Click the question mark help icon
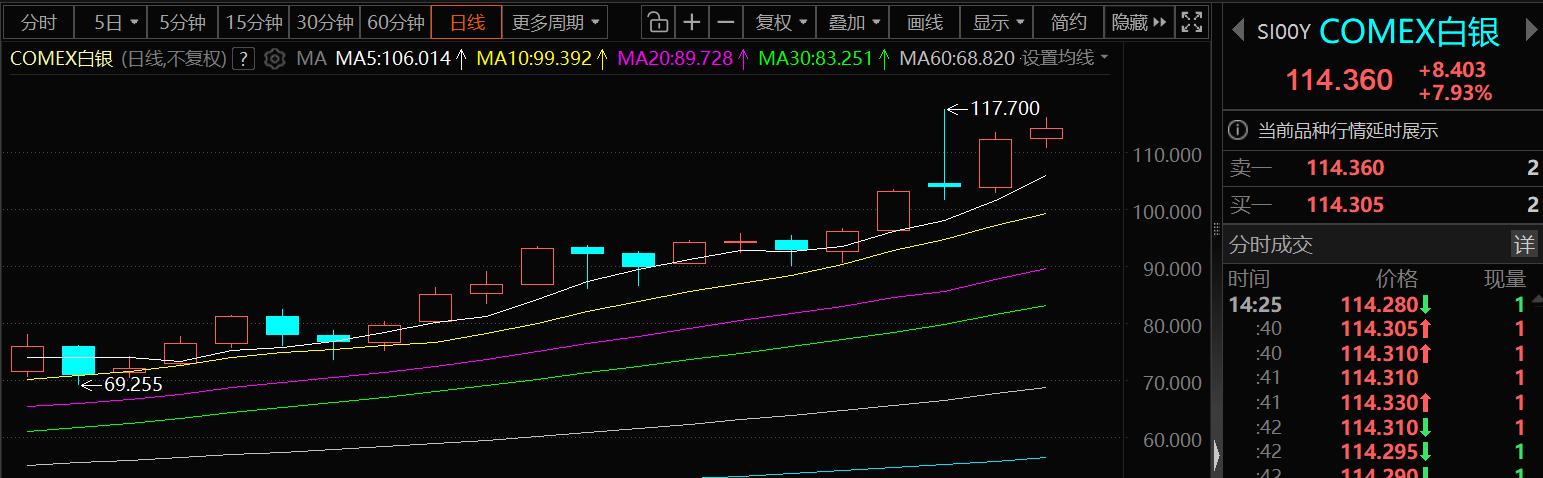1543x478 pixels. [x=245, y=59]
